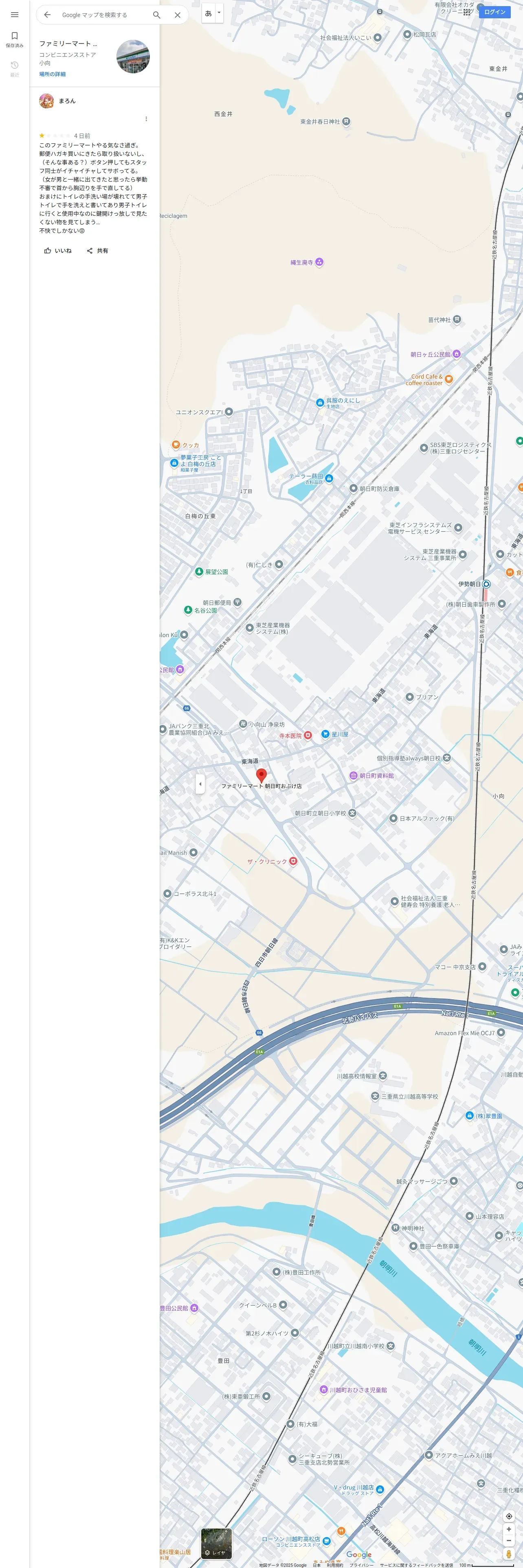
Task: Select the 縄生廃寺 temple marker
Action: tap(319, 262)
